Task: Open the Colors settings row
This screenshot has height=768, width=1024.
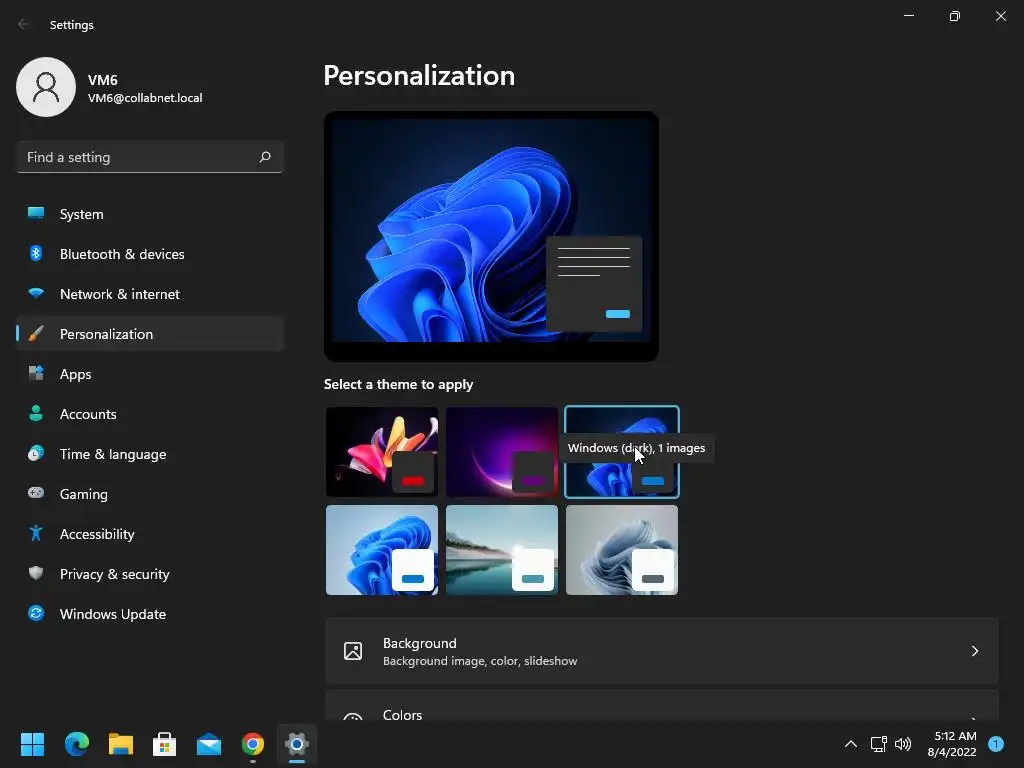Action: [662, 705]
